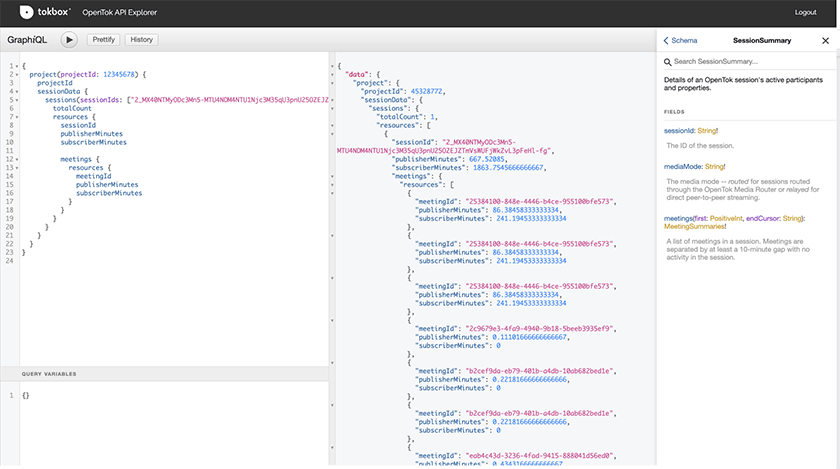Click totalCount on query line 6
Image resolution: width=840 pixels, height=469 pixels.
click(x=72, y=108)
